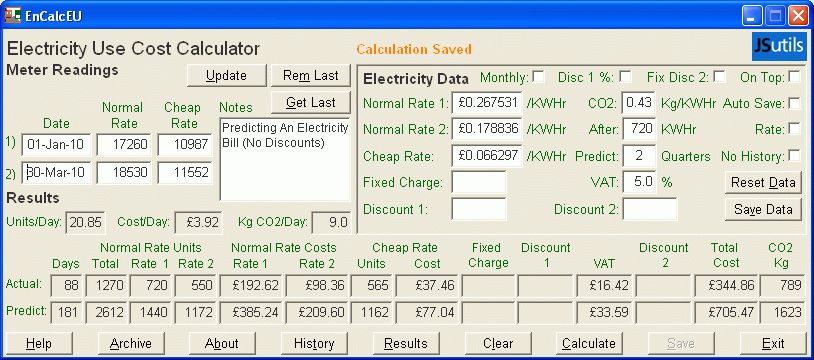Open the Archive
The image size is (814, 360).
[131, 343]
